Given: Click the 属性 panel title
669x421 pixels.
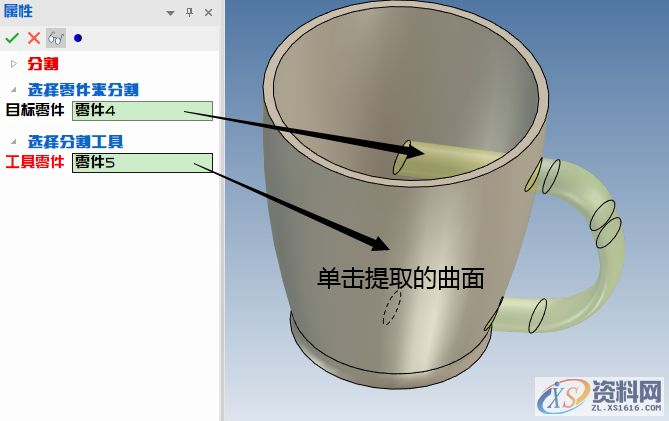Looking at the screenshot, I should pos(18,11).
